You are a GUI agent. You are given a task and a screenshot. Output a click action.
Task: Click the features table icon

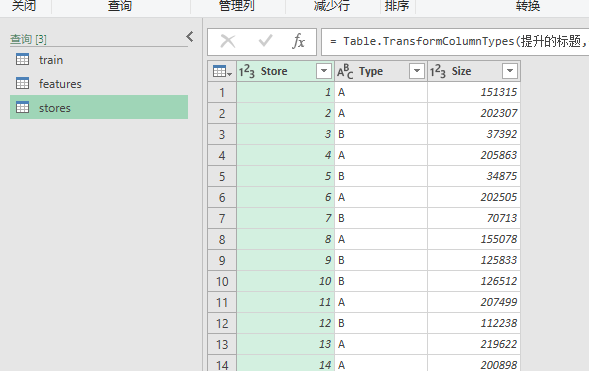[22, 83]
